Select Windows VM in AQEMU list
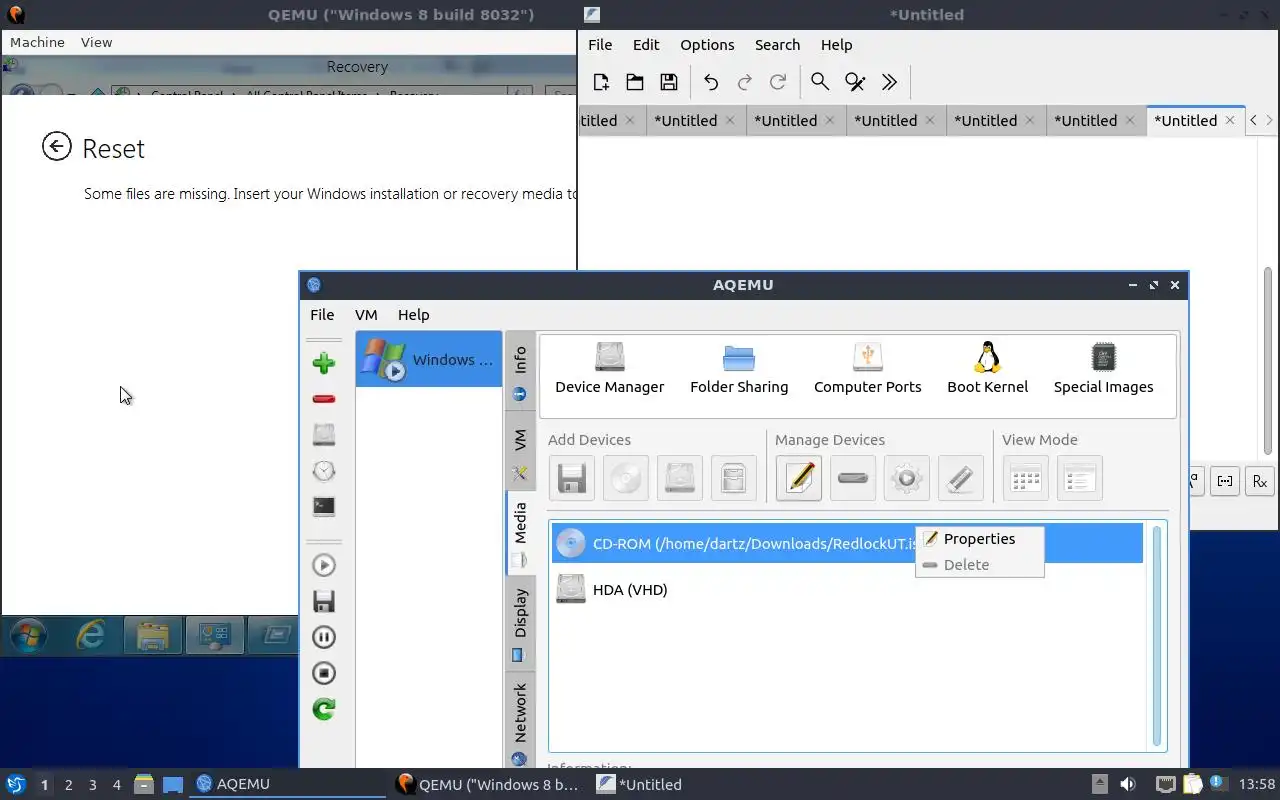The width and height of the screenshot is (1280, 800). coord(429,359)
